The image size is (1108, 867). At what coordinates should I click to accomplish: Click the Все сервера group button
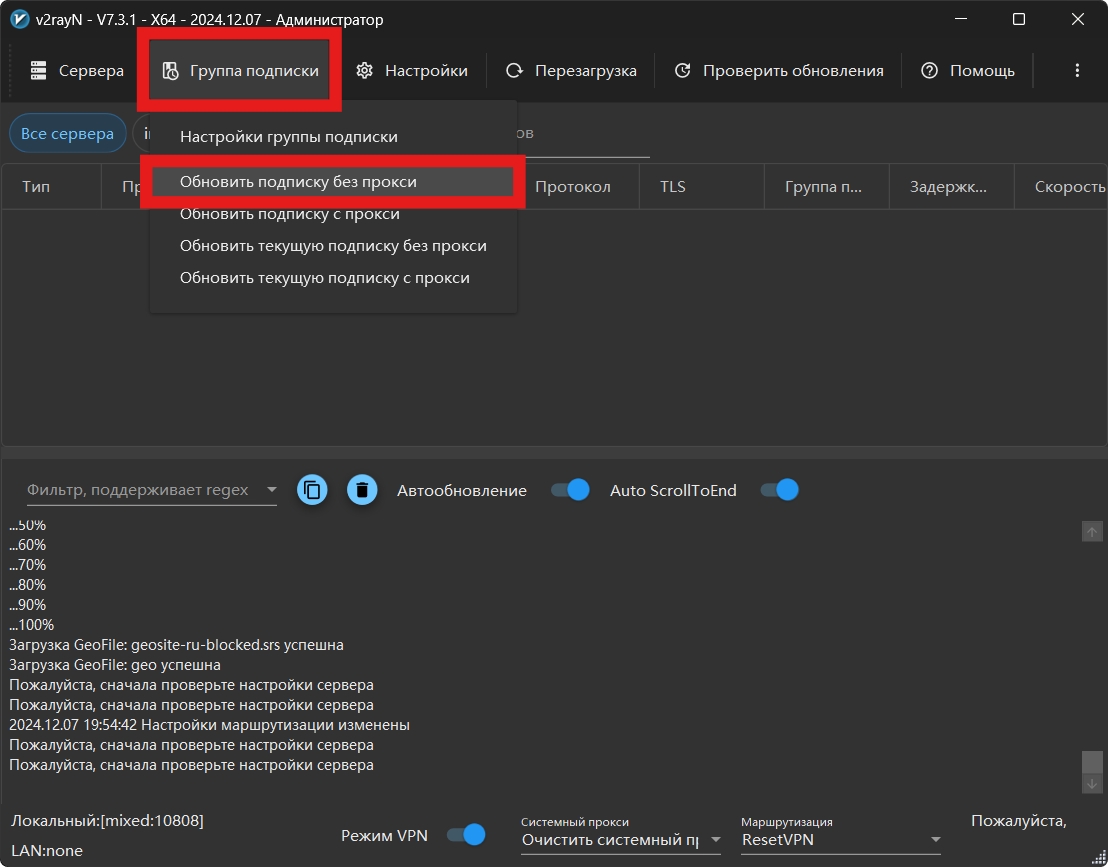(x=68, y=134)
